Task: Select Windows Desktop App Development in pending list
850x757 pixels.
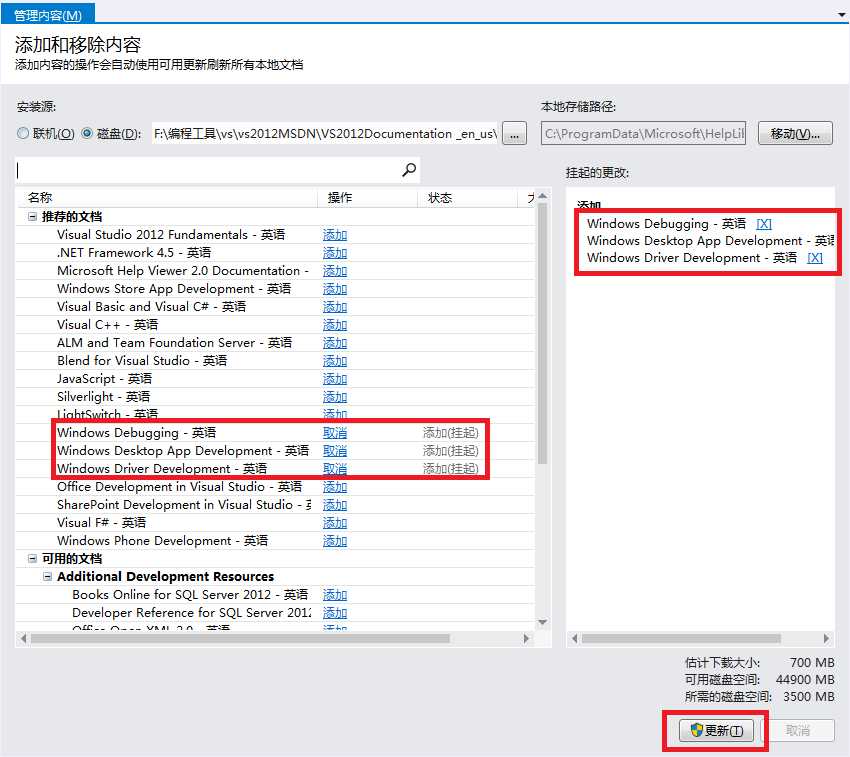Action: click(710, 240)
